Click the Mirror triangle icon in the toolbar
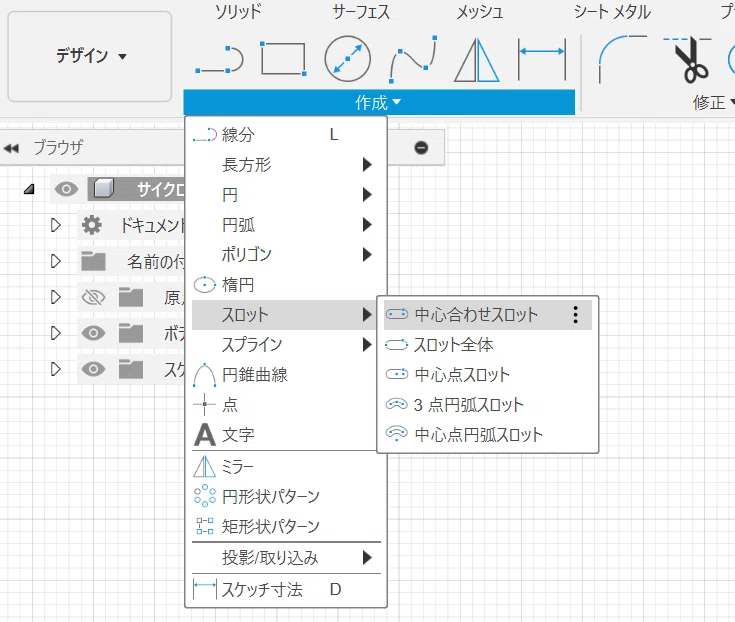The width and height of the screenshot is (735, 622). tap(477, 60)
